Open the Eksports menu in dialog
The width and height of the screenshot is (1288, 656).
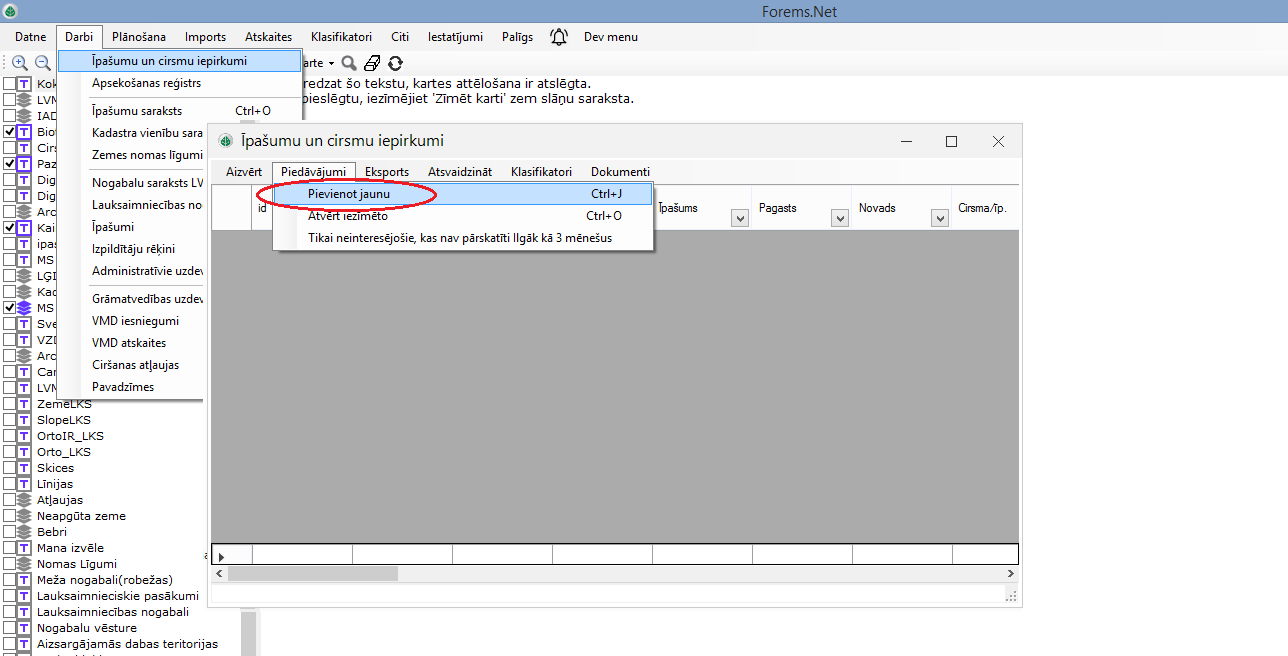click(x=386, y=172)
